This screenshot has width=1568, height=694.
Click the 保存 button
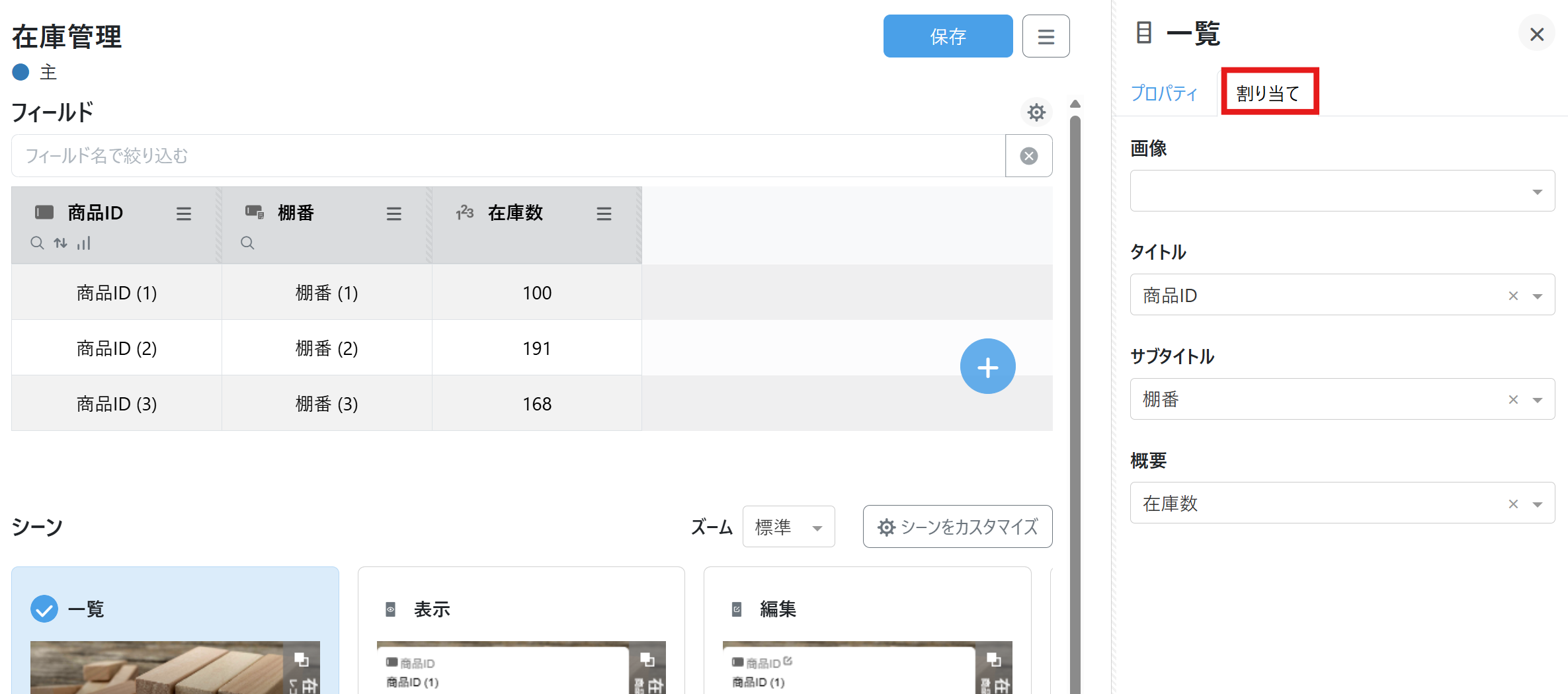(947, 36)
